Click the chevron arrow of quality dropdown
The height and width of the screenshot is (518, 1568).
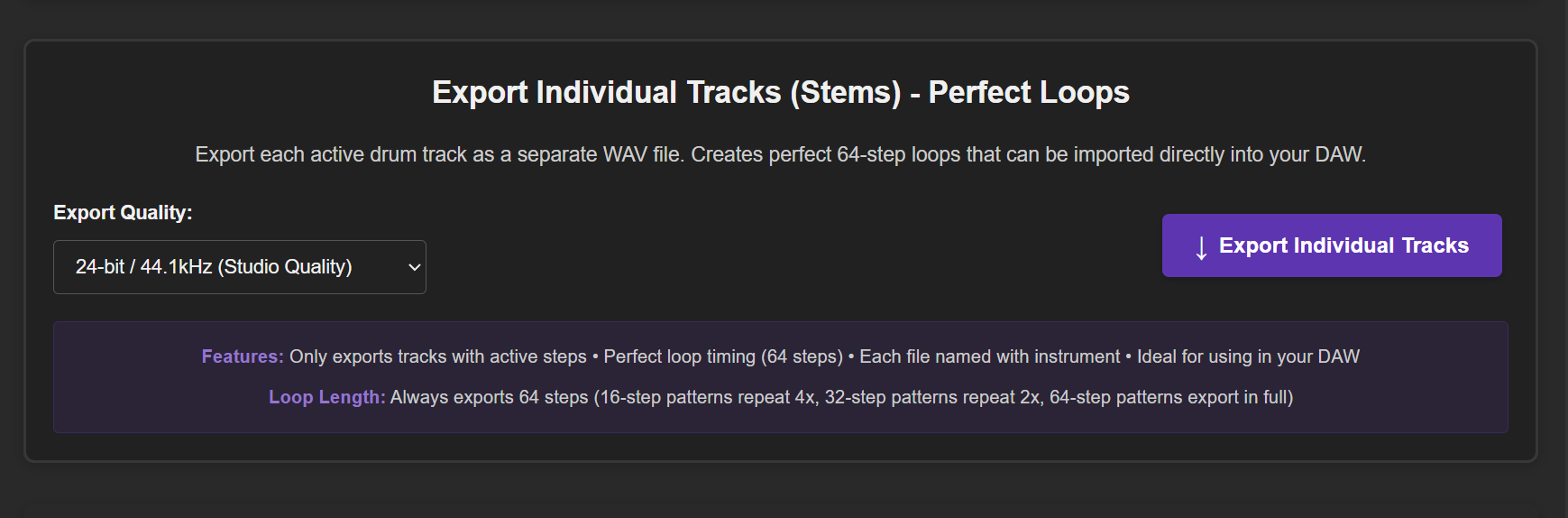415,267
